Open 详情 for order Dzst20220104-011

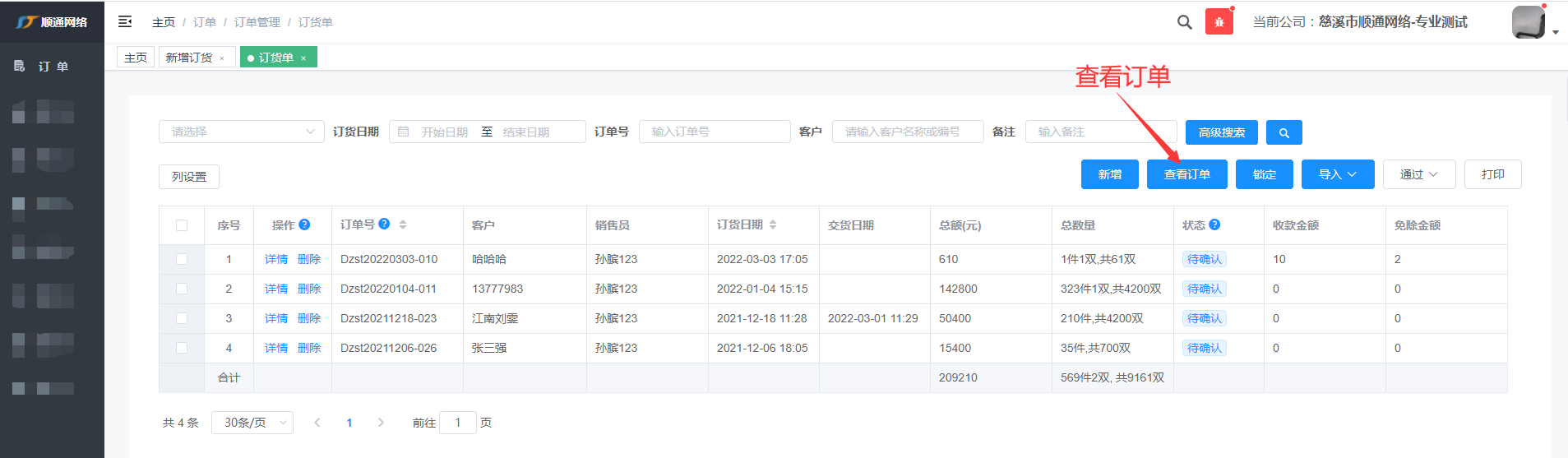276,289
